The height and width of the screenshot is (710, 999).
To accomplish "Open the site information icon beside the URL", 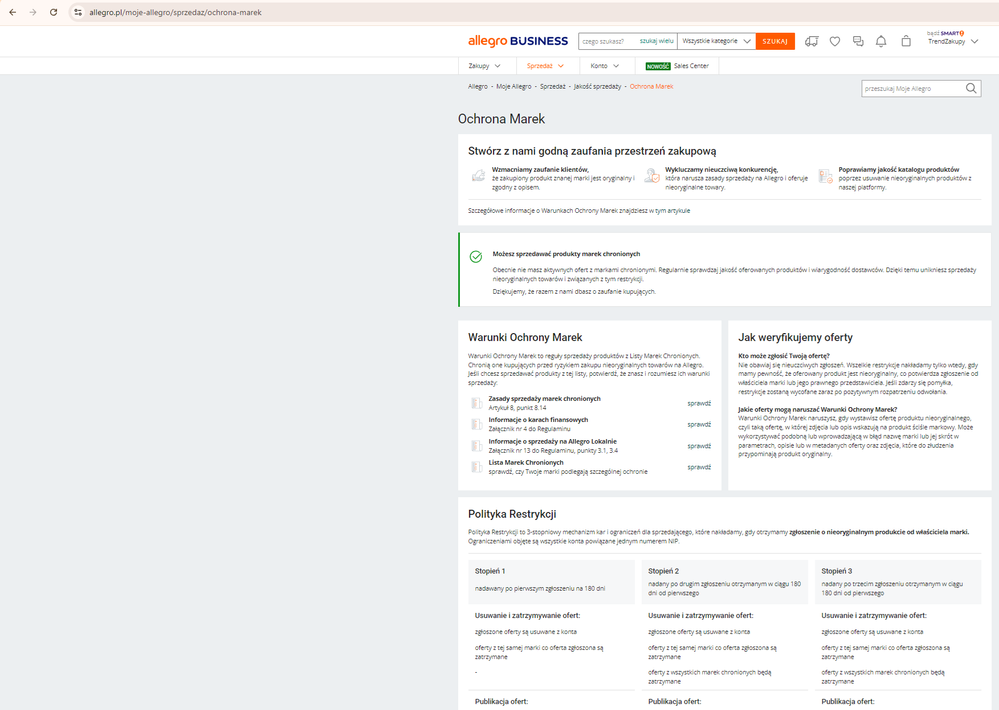I will pos(78,12).
